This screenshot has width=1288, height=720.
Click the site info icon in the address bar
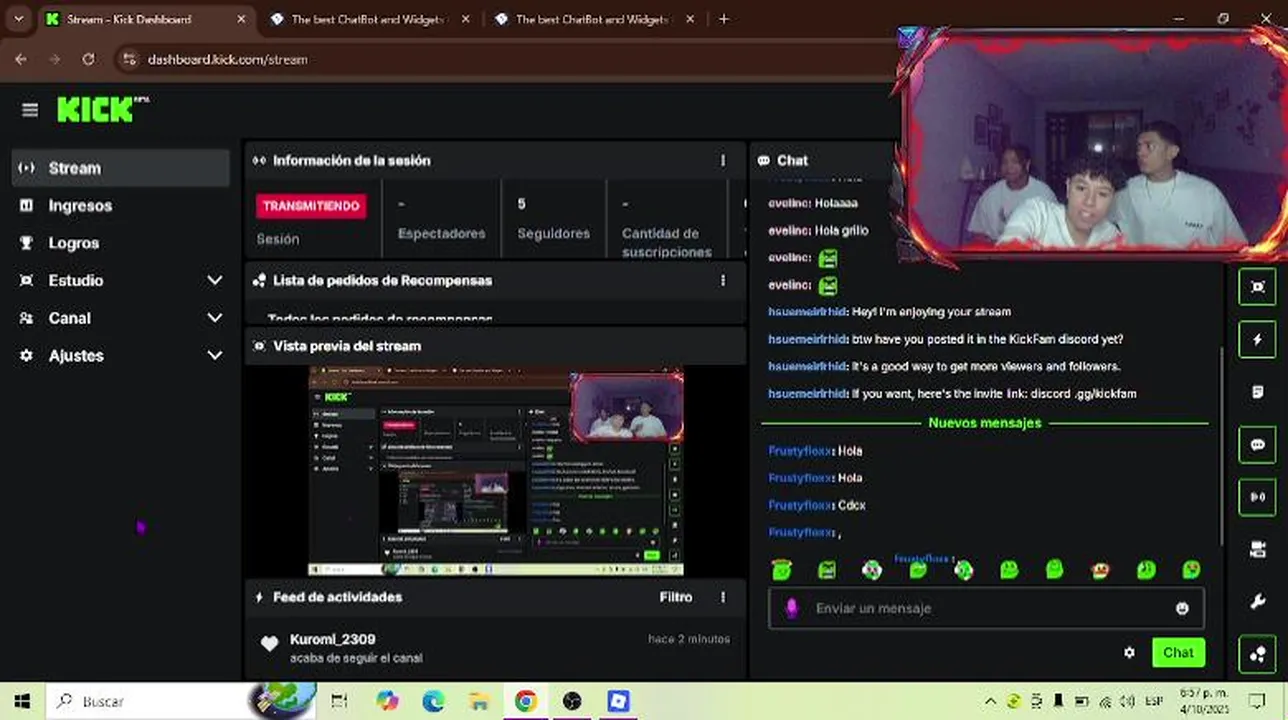(127, 59)
